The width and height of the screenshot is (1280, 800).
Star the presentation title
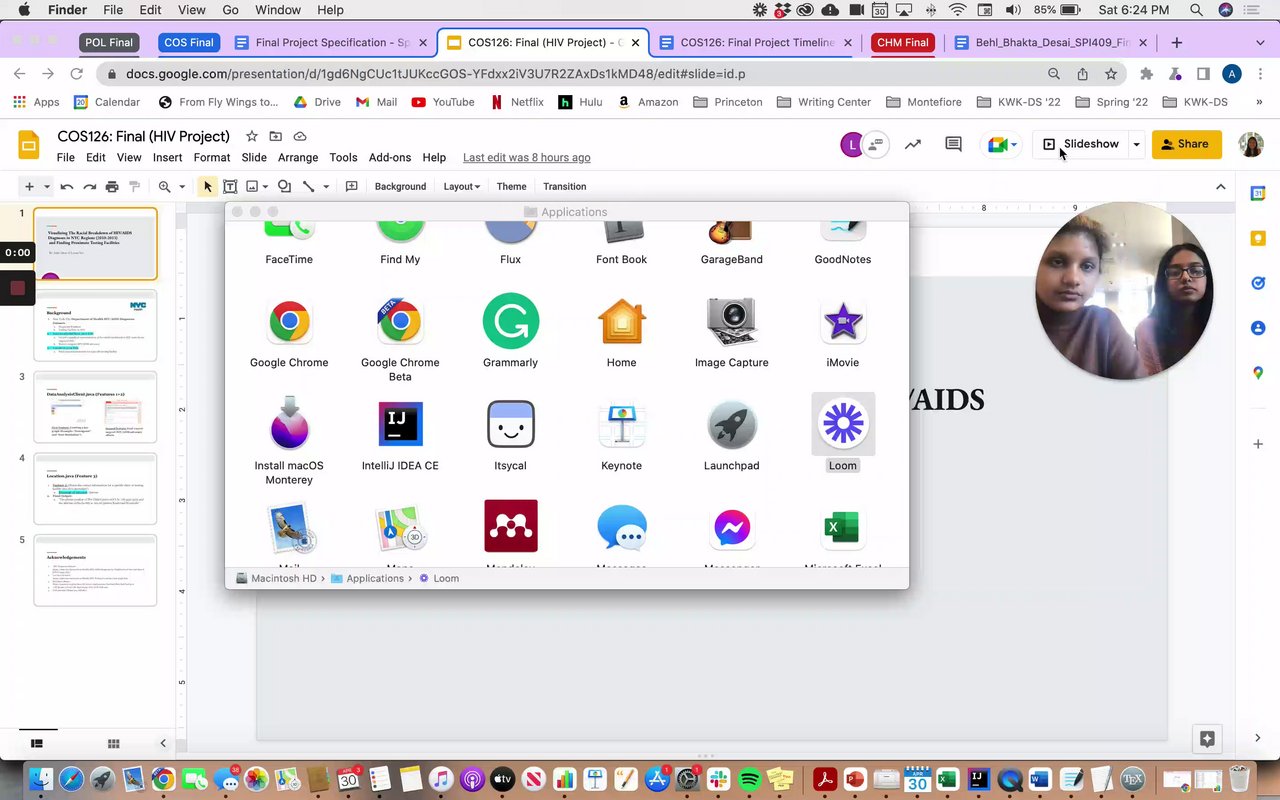(251, 136)
